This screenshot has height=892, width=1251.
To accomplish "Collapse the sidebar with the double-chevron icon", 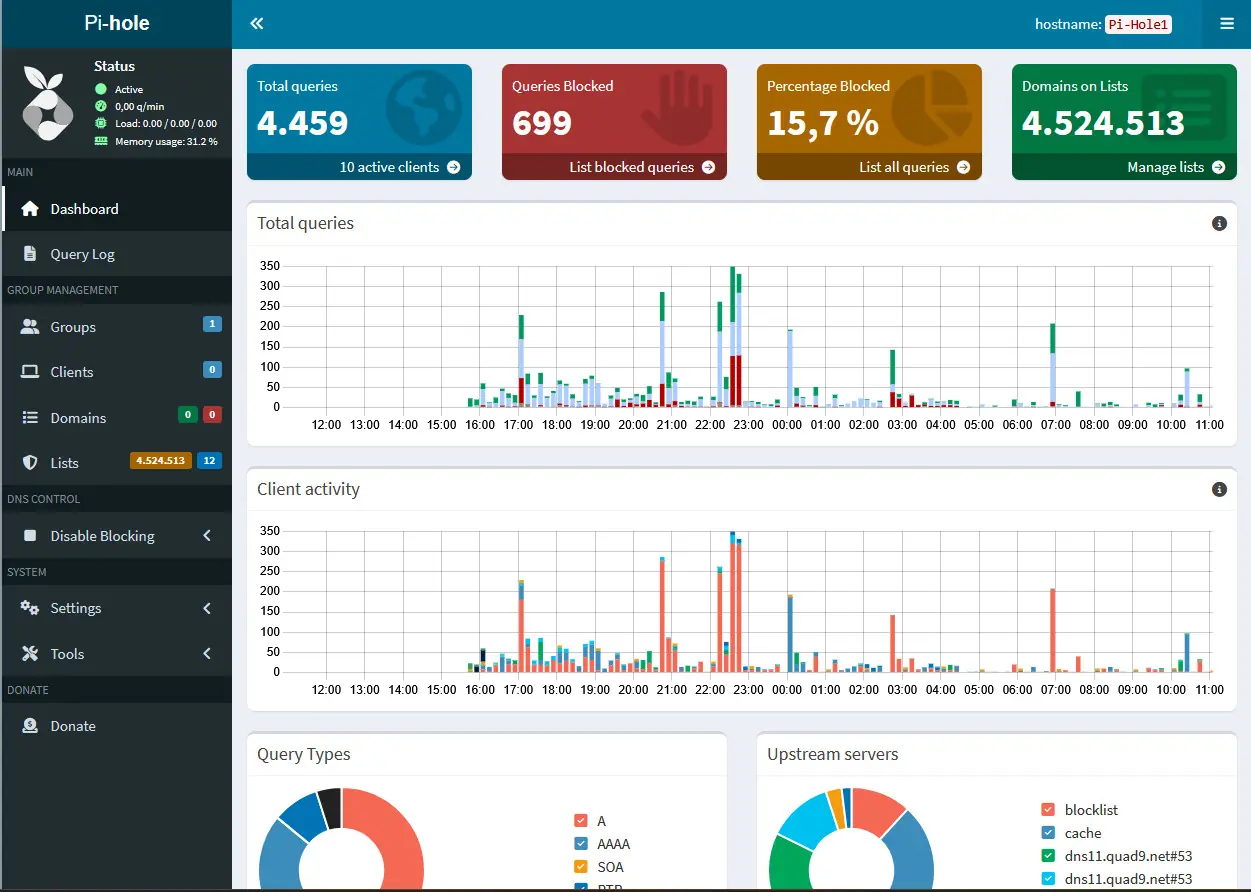I will 257,24.
